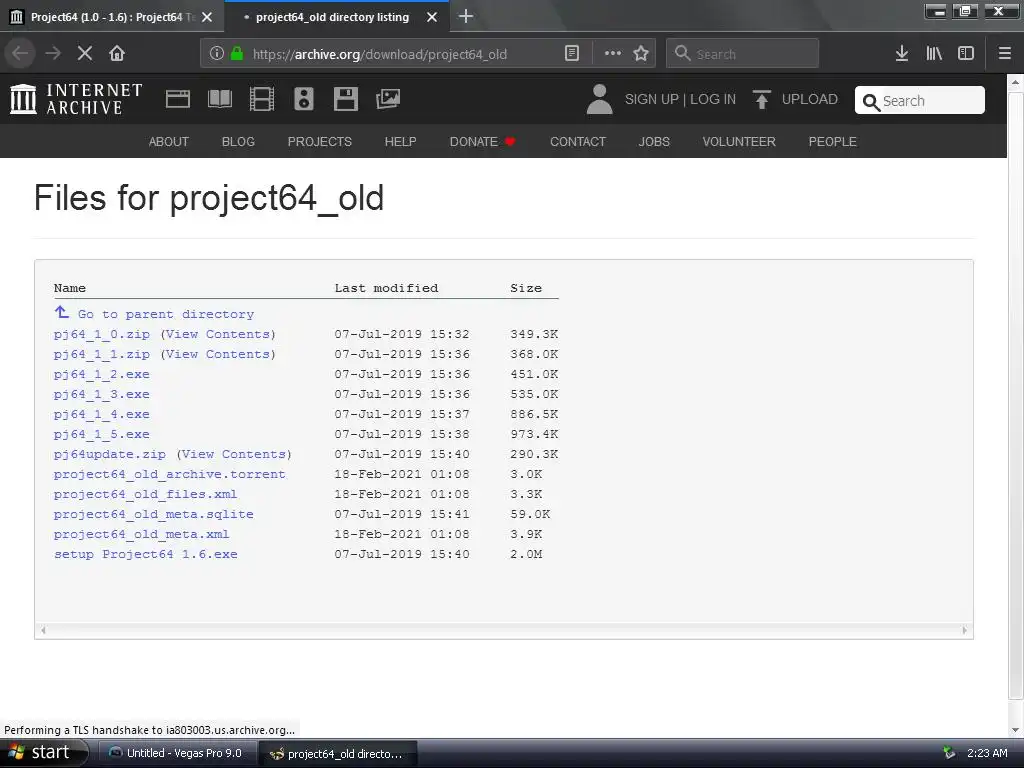
Task: Click the upload arrow icon
Action: tap(761, 99)
